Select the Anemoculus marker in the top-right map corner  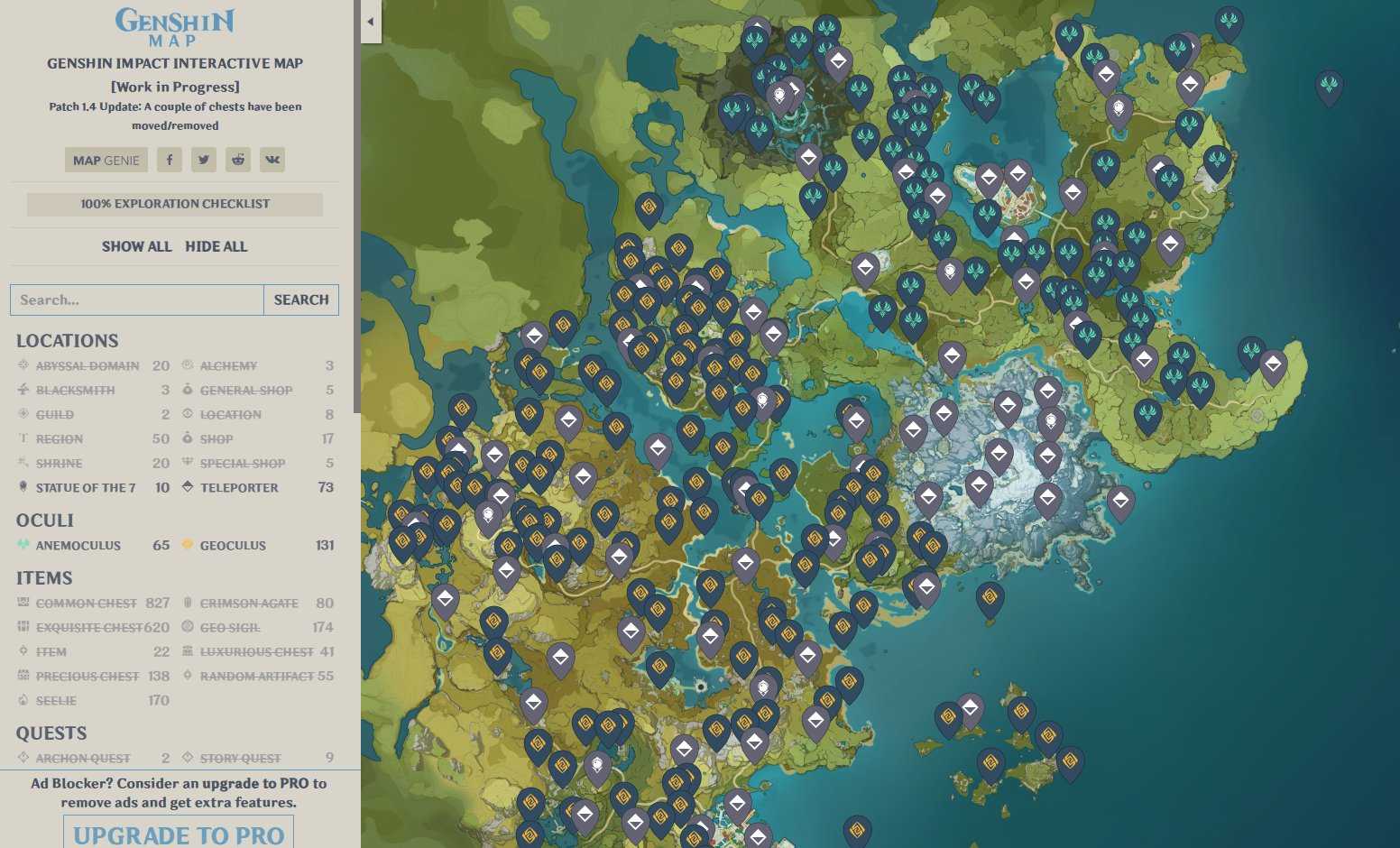click(1228, 23)
